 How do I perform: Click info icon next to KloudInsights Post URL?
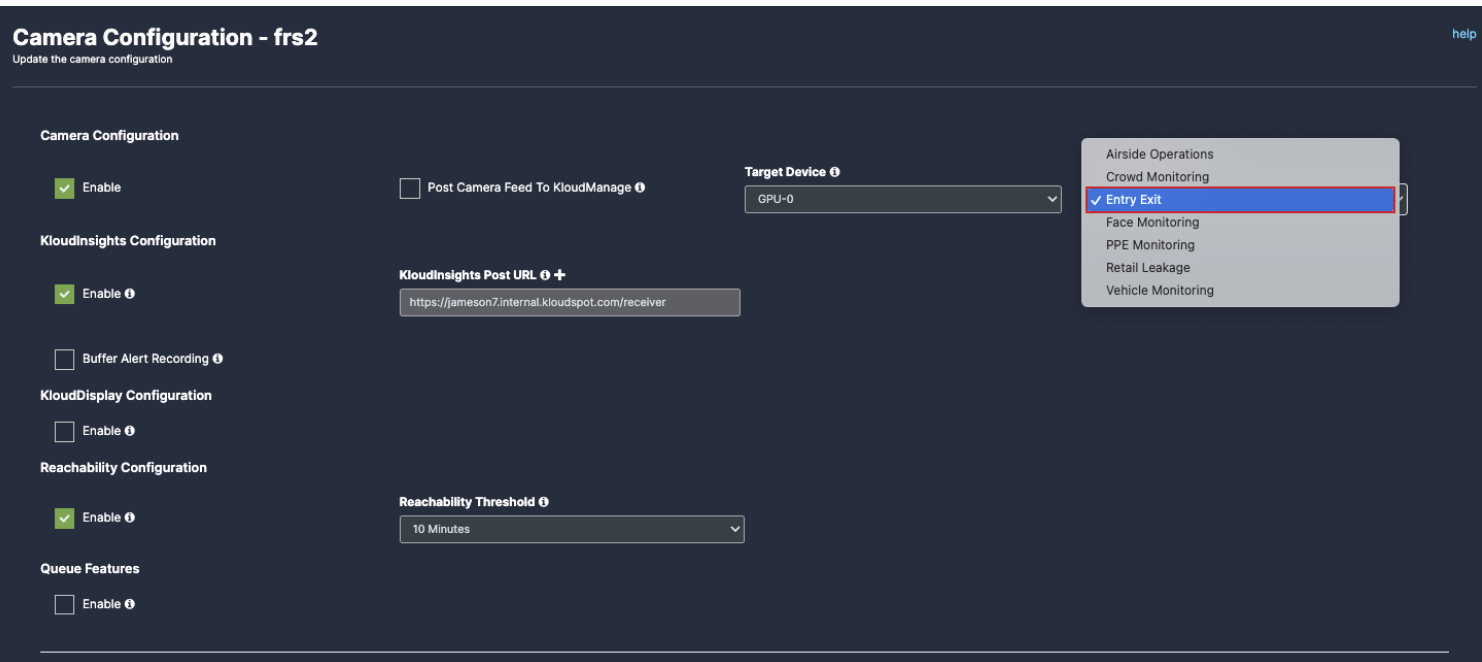tap(545, 274)
